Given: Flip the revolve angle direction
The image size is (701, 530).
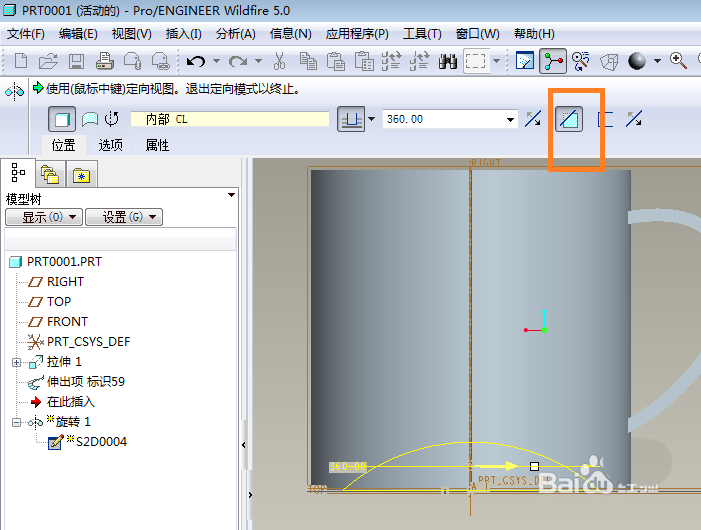Looking at the screenshot, I should coord(533,119).
